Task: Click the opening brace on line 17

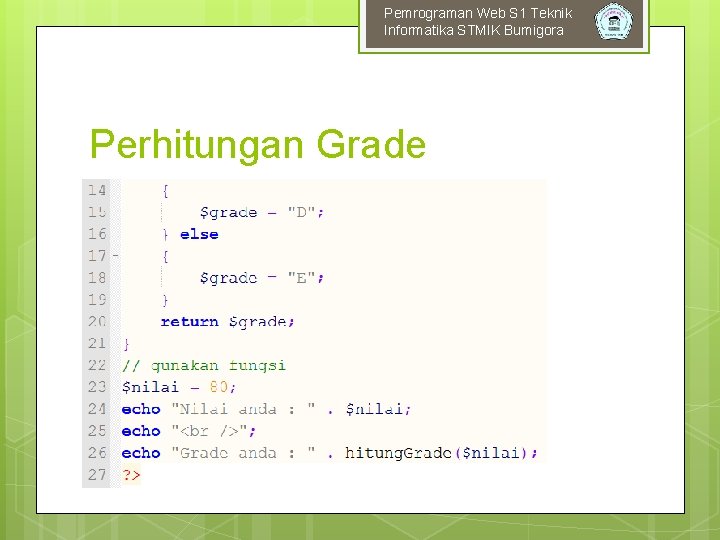Action: (x=165, y=256)
